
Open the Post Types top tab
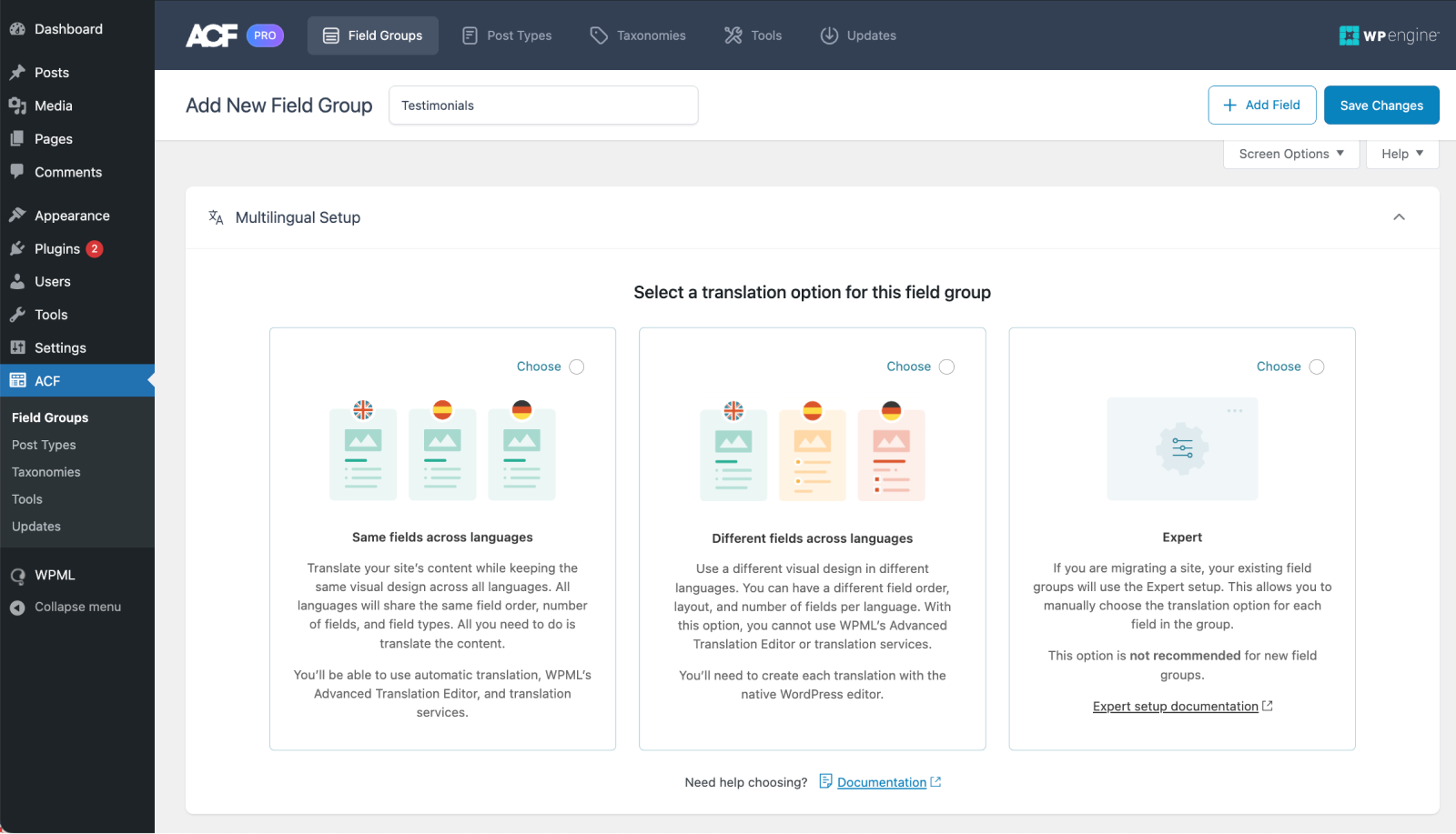coord(508,35)
